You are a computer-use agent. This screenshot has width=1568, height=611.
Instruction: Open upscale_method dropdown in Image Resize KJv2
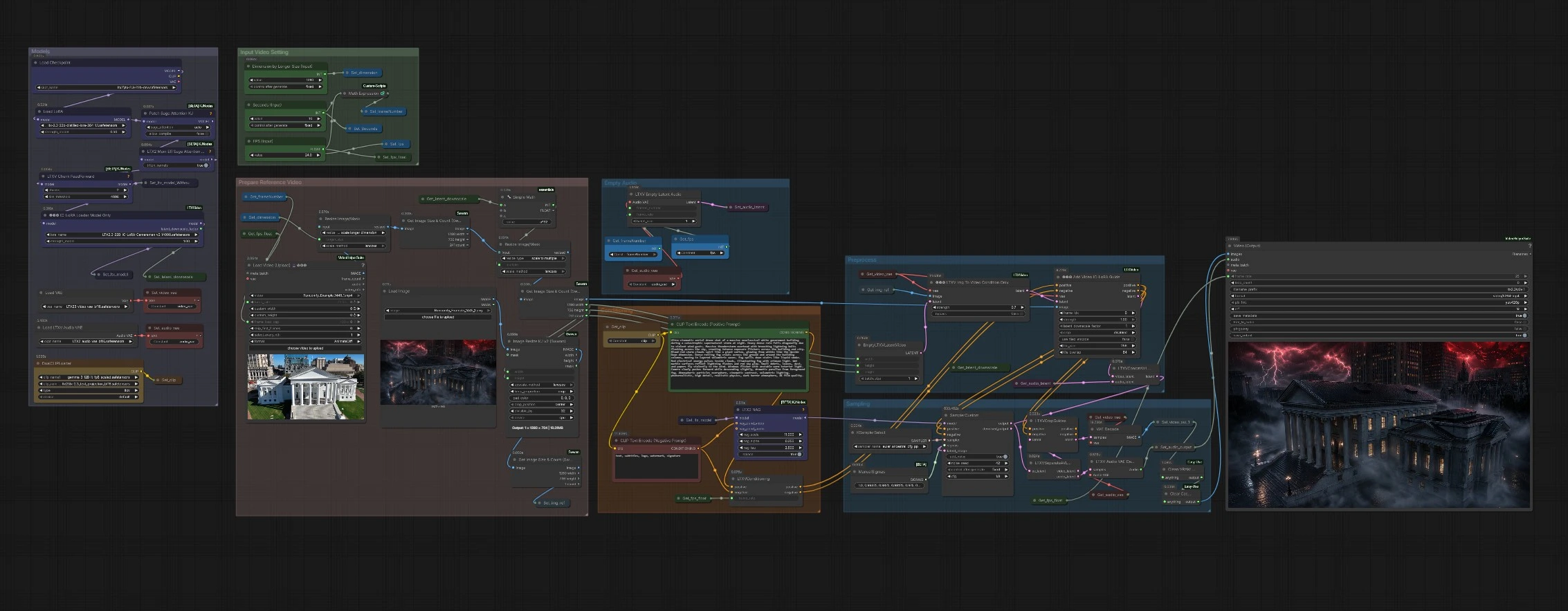click(x=542, y=385)
